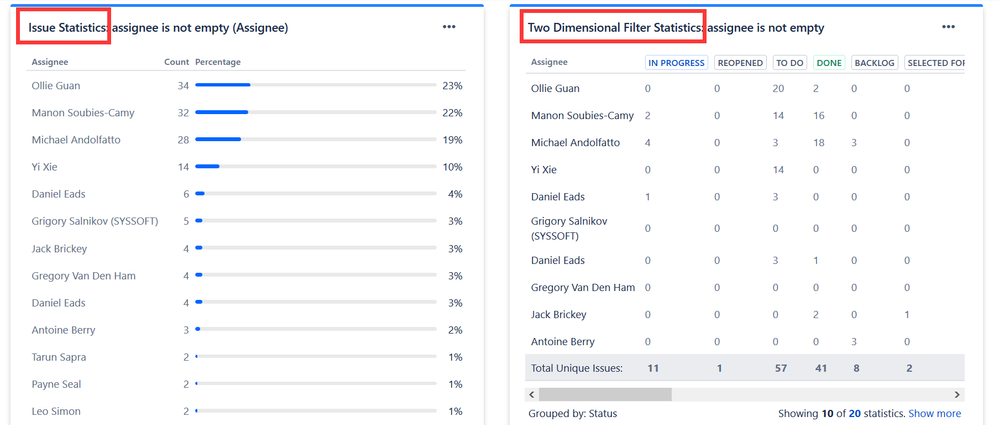The height and width of the screenshot is (425, 999).
Task: Open the Two Dimensional Filter Statistics options menu
Action: [x=948, y=27]
